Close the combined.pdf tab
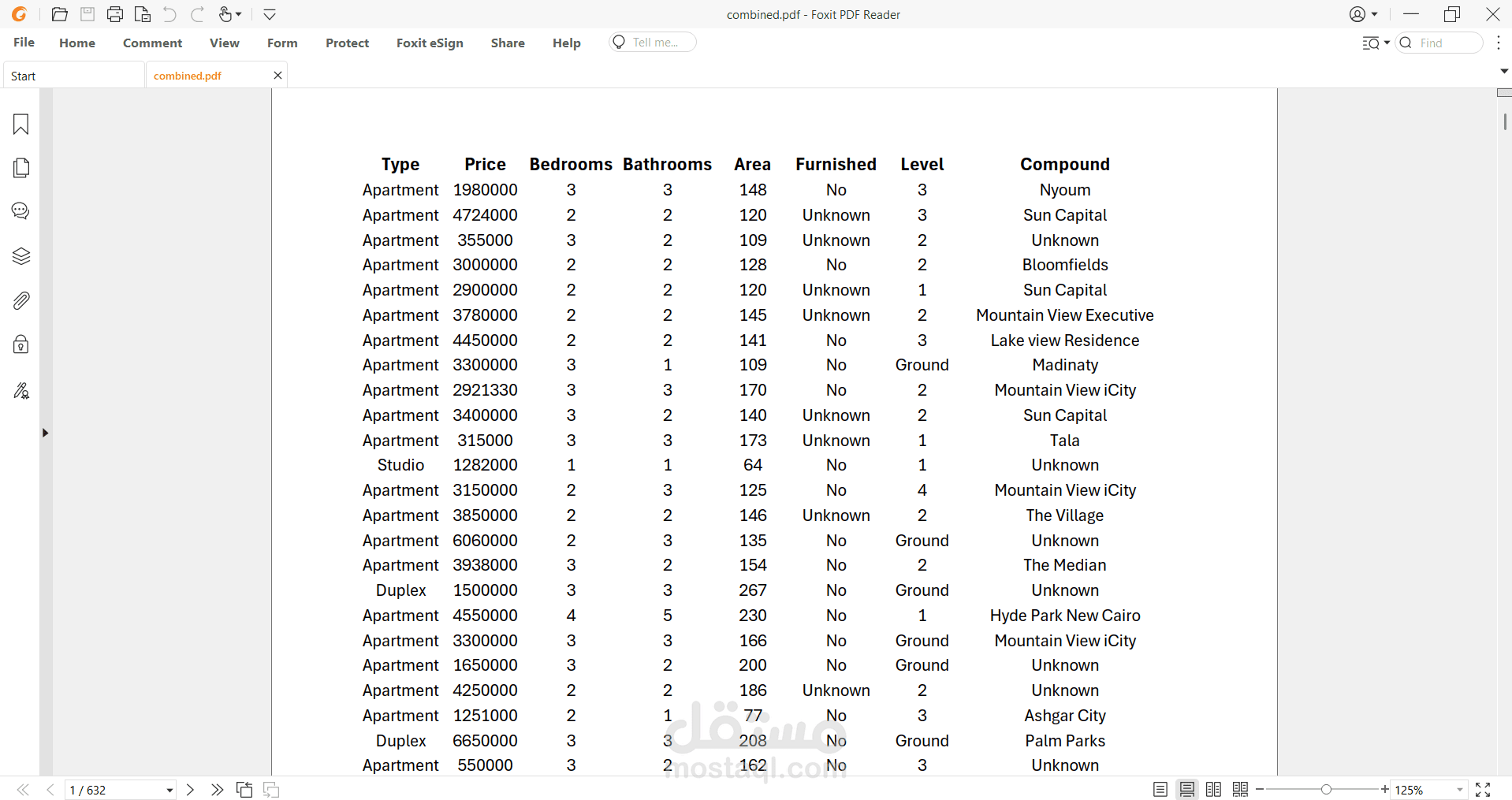 [x=277, y=75]
